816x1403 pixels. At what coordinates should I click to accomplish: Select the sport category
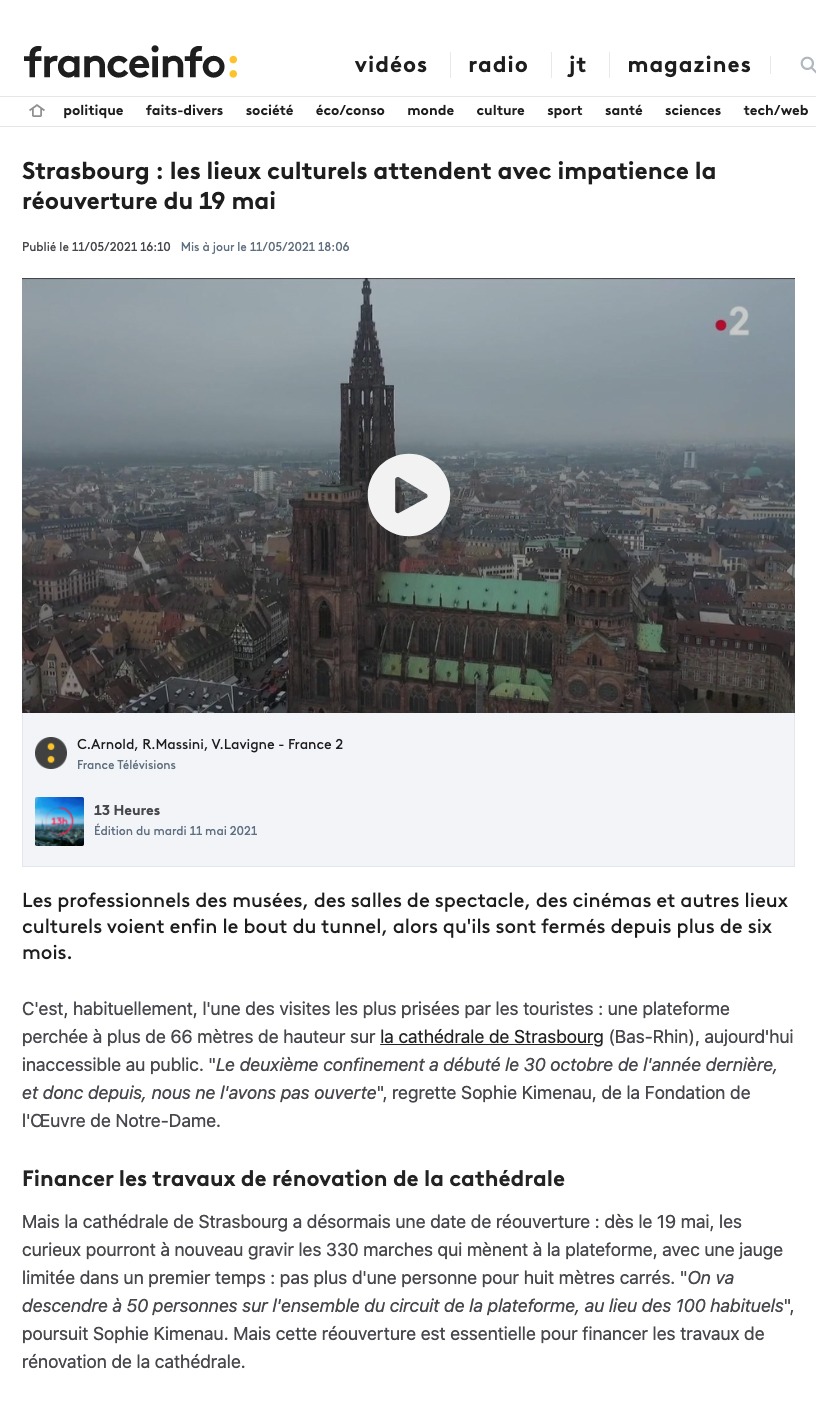pyautogui.click(x=565, y=111)
